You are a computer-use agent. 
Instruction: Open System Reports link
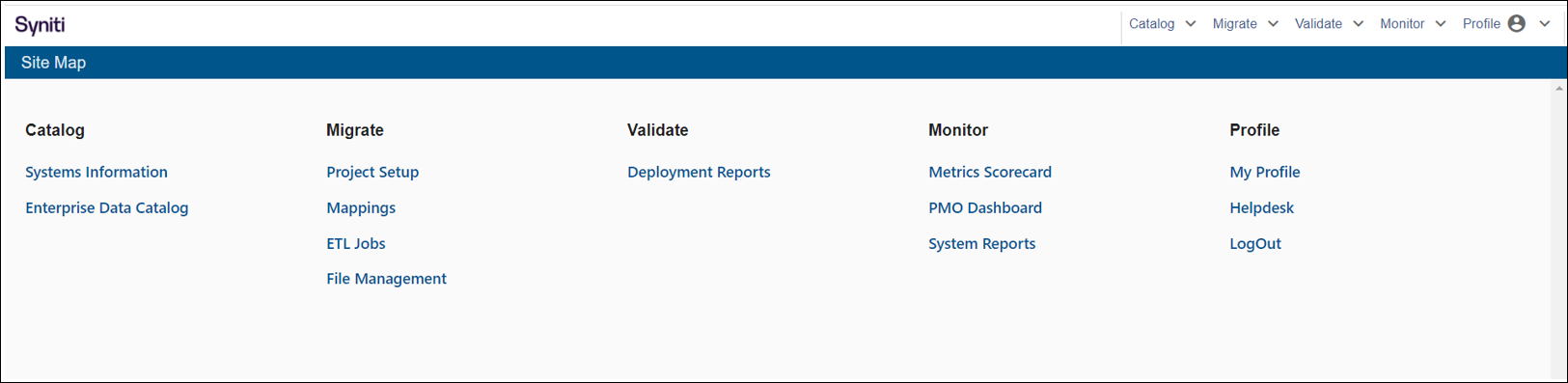point(982,243)
